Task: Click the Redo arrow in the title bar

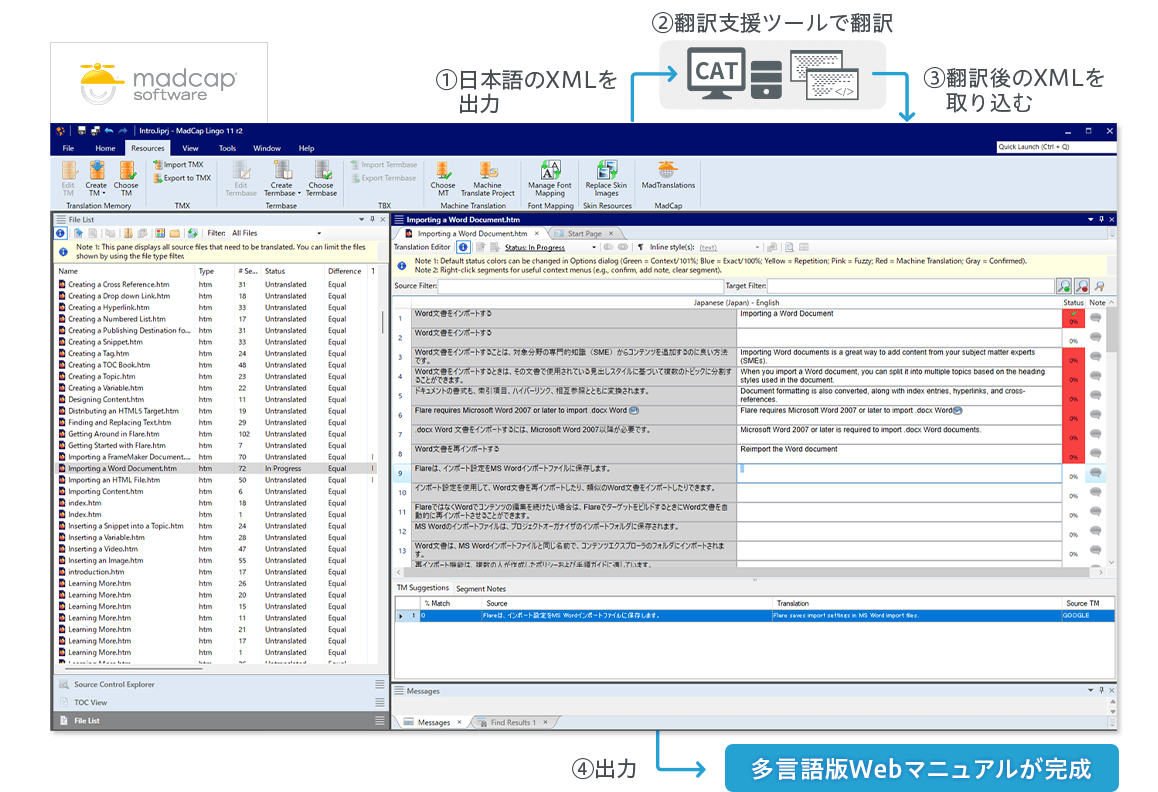Action: [x=123, y=131]
